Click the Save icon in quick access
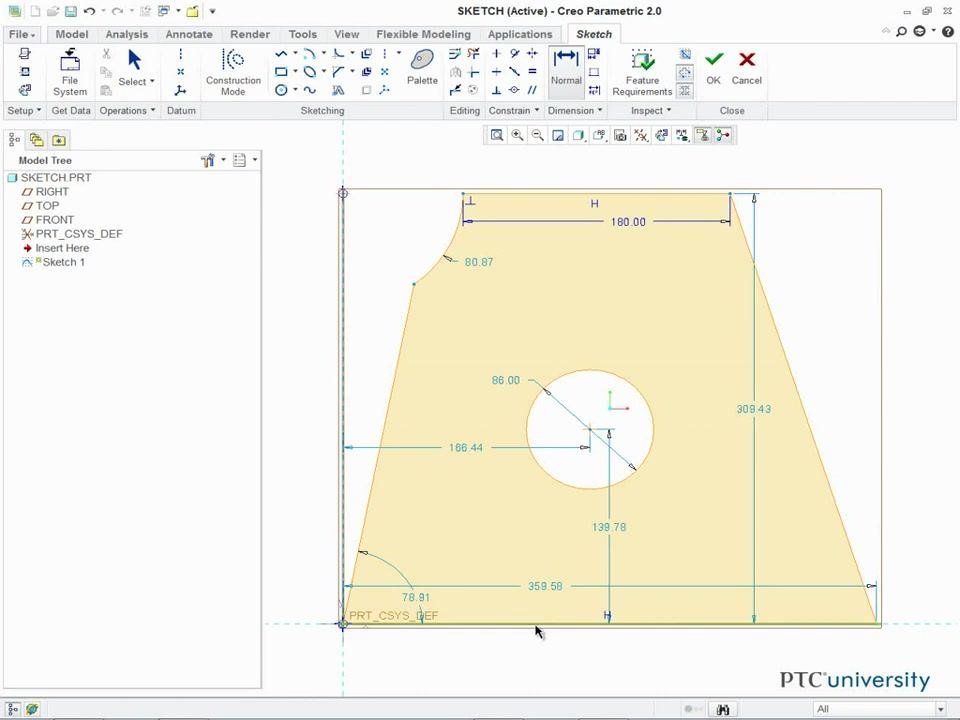Viewport: 960px width, 720px height. tap(71, 11)
